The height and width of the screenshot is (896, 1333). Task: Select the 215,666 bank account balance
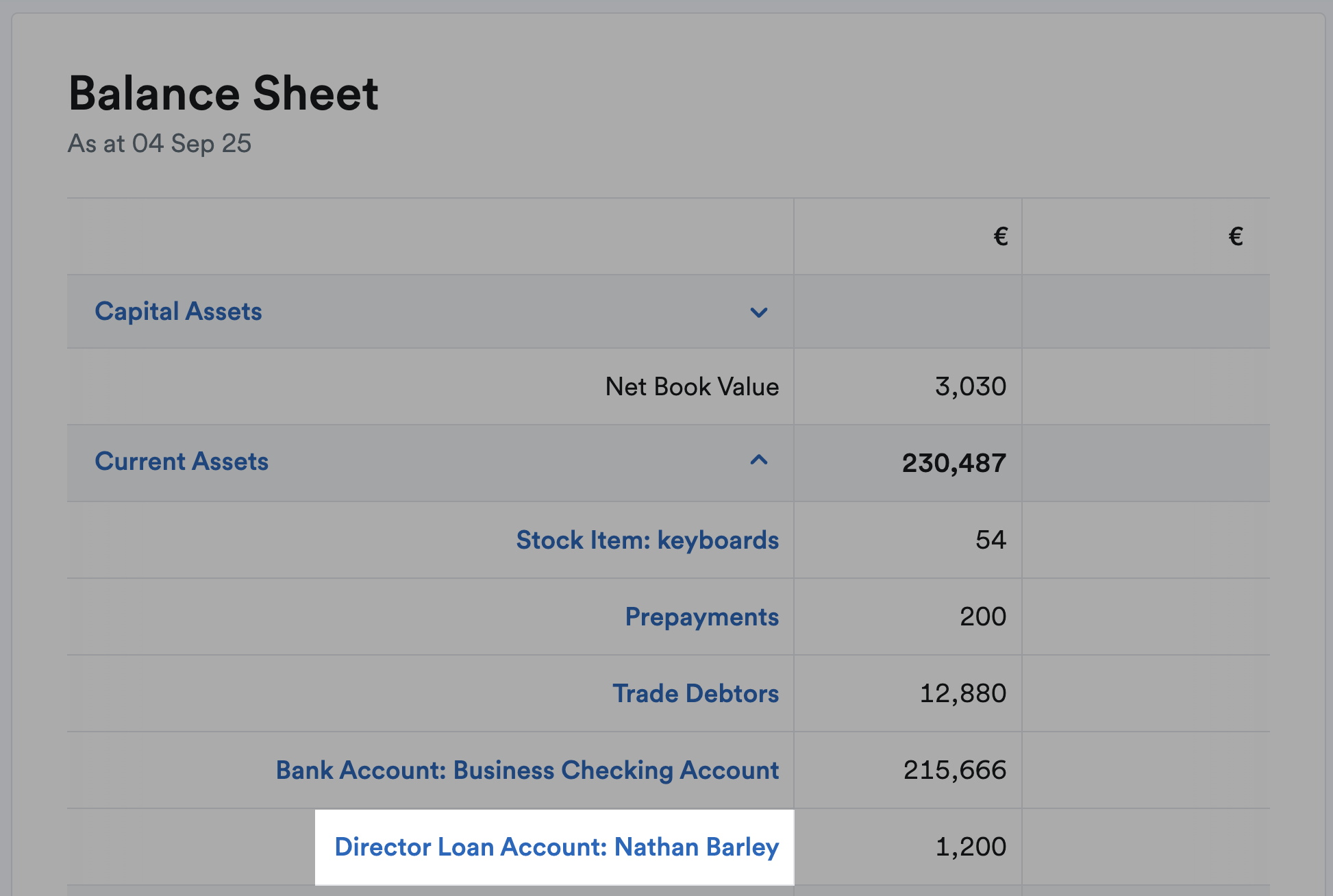point(955,771)
